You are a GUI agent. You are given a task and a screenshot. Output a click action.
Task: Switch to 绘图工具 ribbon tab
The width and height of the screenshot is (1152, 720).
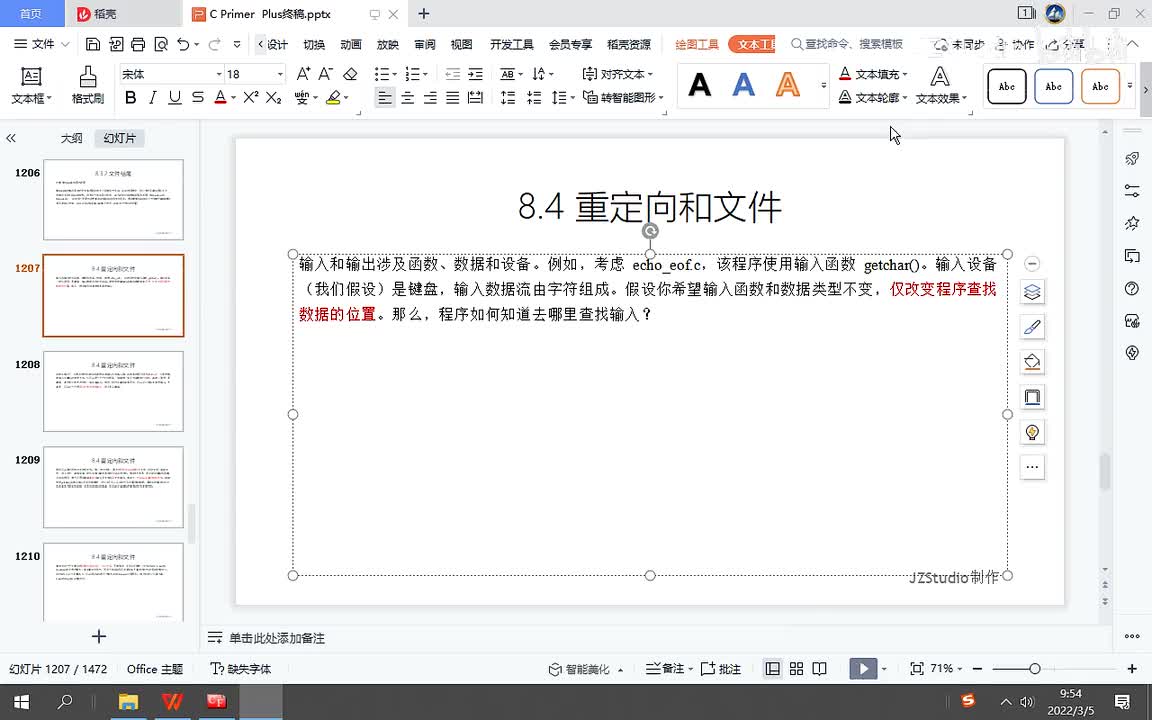(x=696, y=44)
